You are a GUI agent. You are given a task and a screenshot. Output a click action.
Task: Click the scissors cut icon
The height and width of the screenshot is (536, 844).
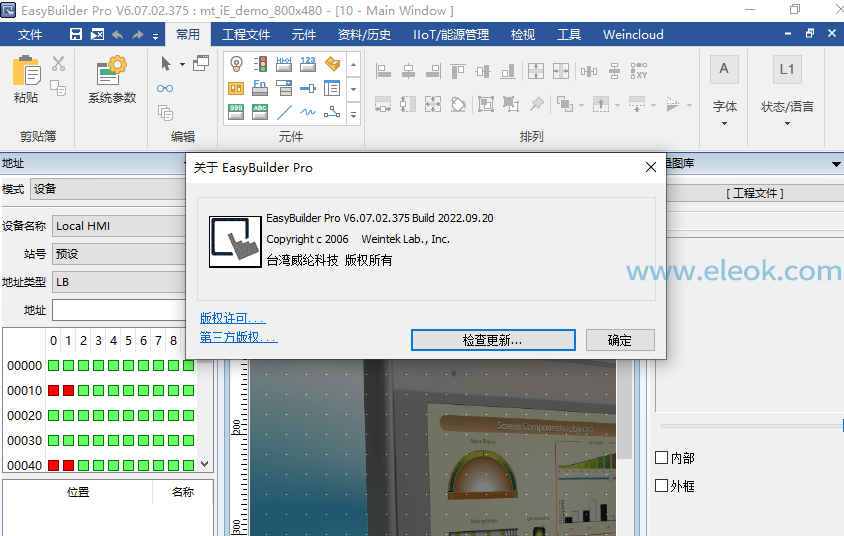point(58,64)
